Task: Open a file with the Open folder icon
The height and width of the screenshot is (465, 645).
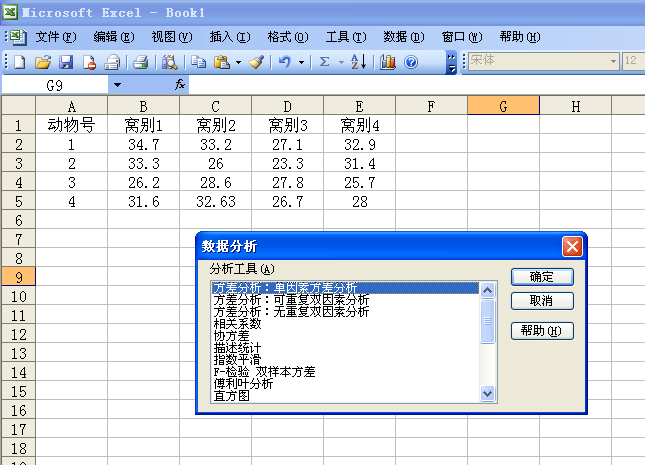Action: pos(43,63)
